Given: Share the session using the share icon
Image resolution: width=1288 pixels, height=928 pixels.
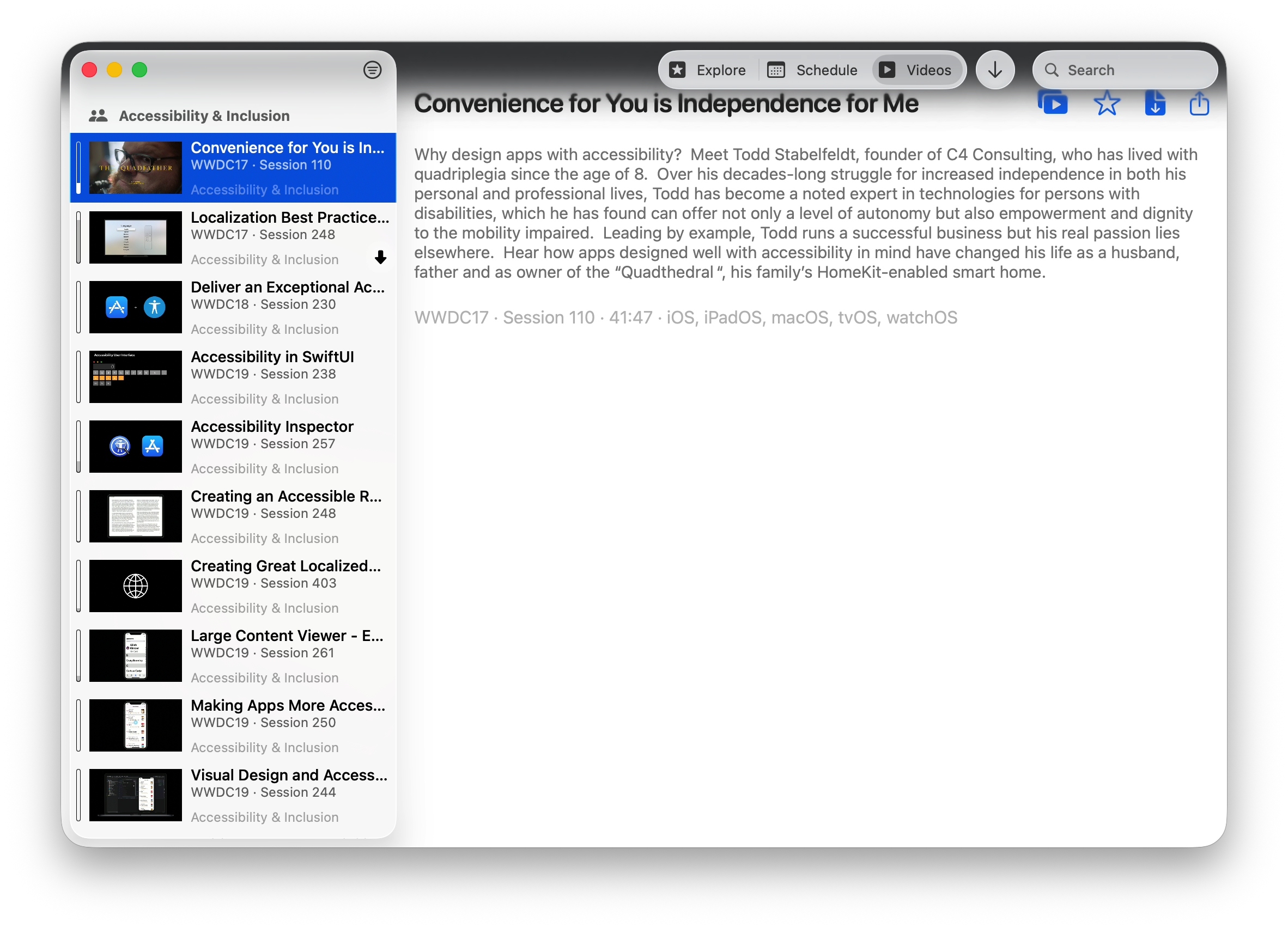Looking at the screenshot, I should (1199, 103).
